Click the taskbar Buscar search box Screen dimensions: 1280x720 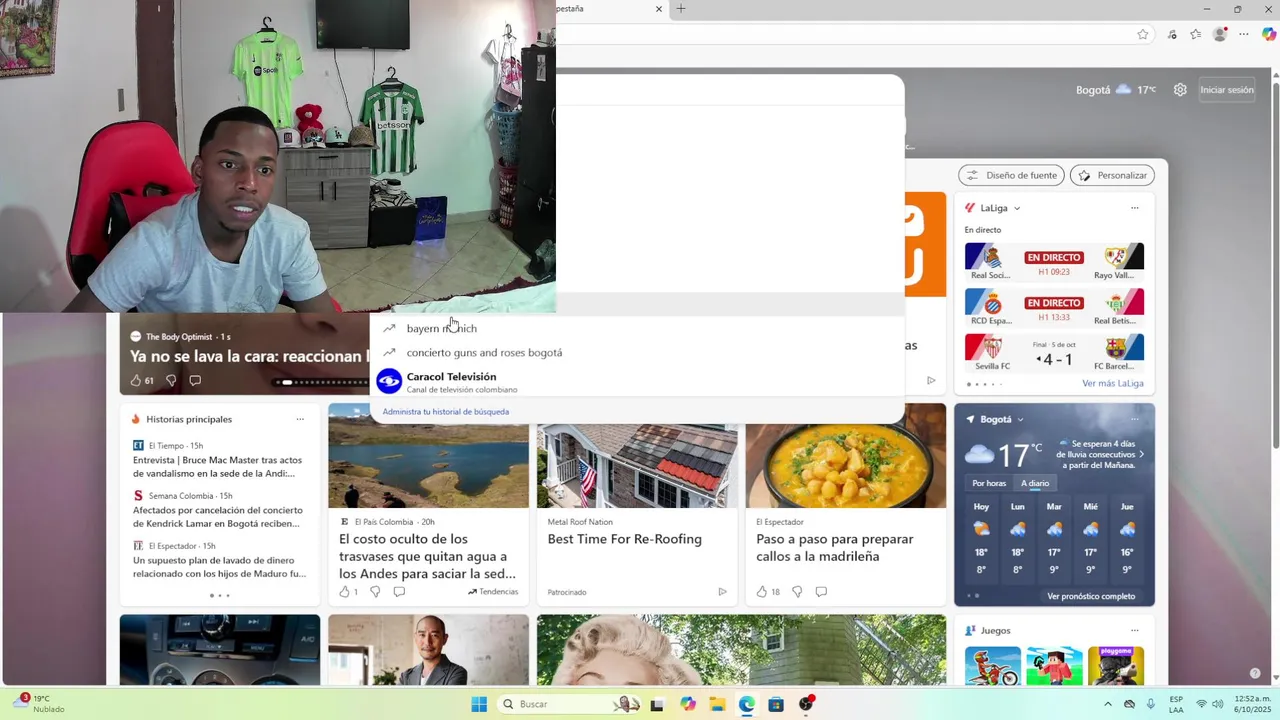[x=570, y=704]
